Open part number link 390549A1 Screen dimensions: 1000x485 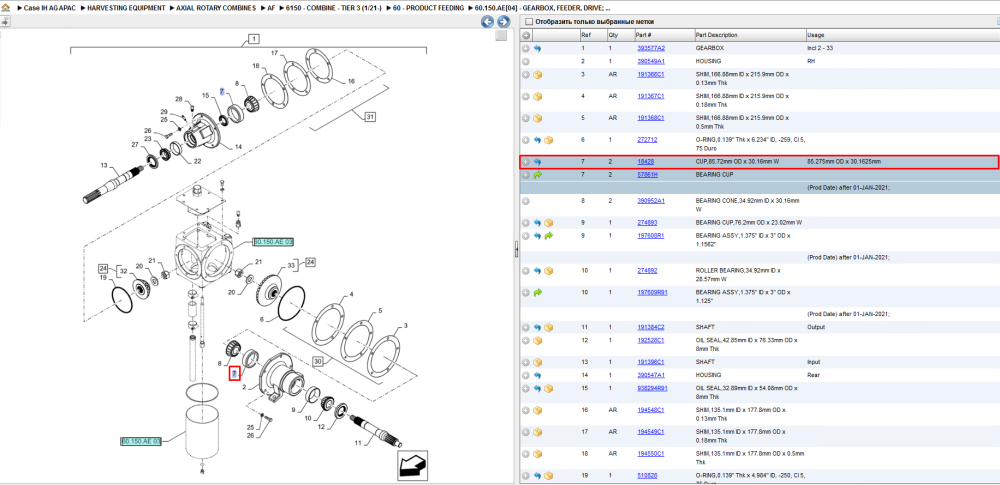tap(651, 62)
